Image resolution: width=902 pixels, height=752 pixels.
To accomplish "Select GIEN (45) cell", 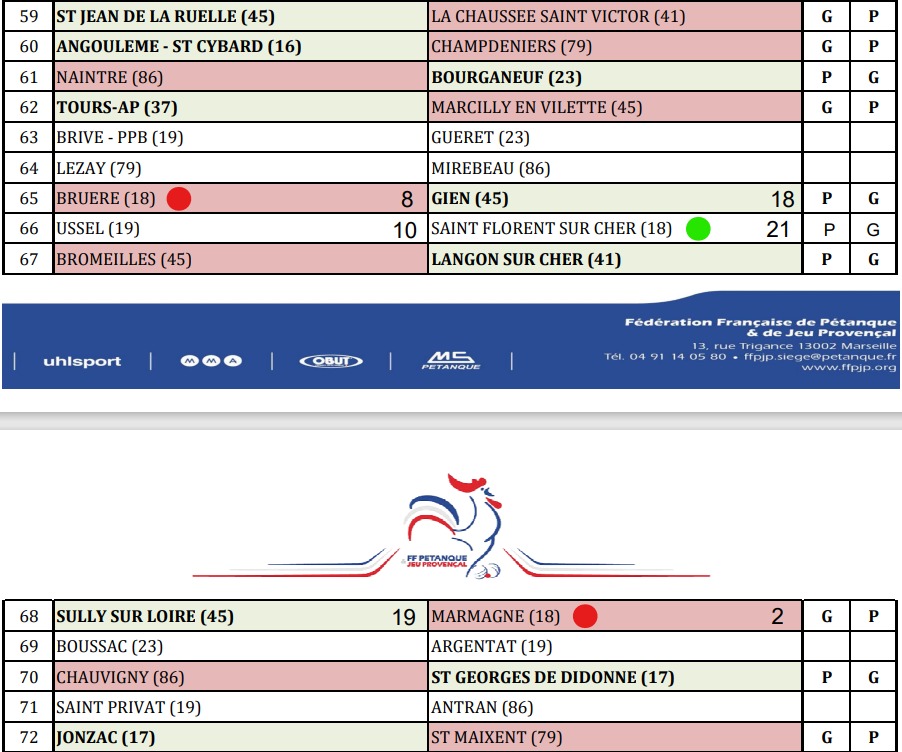I will [x=615, y=199].
